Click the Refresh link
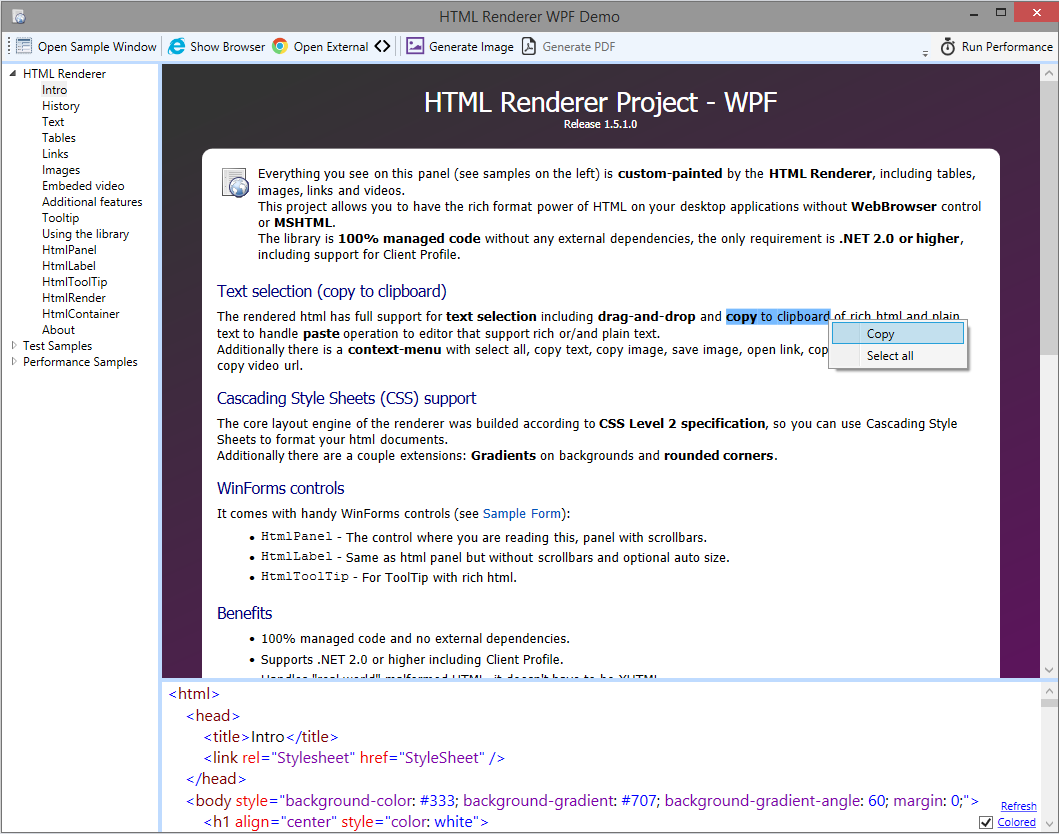The height and width of the screenshot is (834, 1059). (1018, 806)
